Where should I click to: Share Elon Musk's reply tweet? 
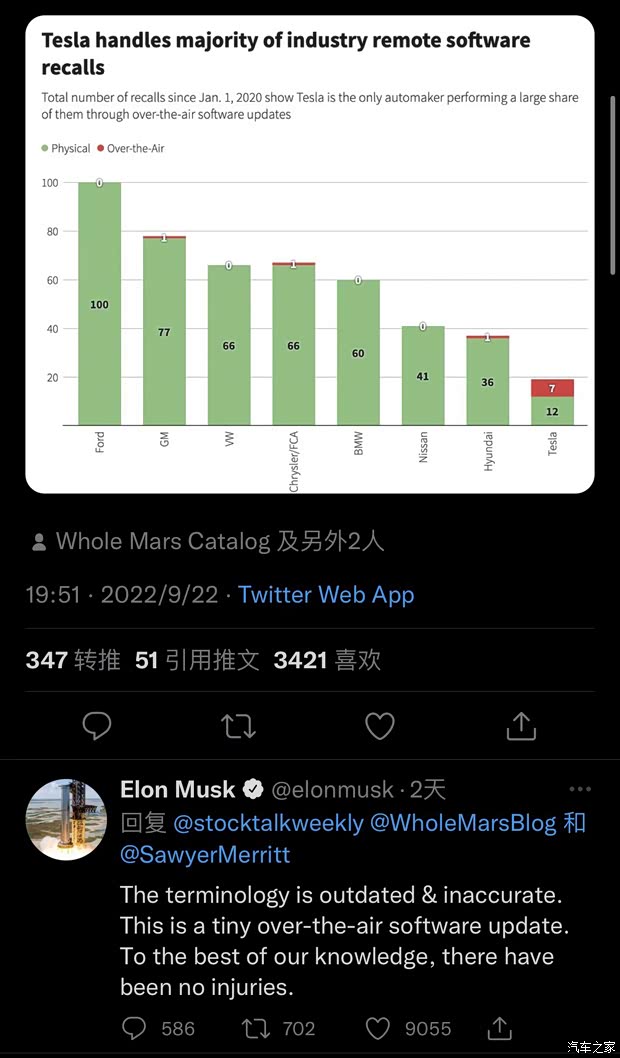pos(499,1027)
